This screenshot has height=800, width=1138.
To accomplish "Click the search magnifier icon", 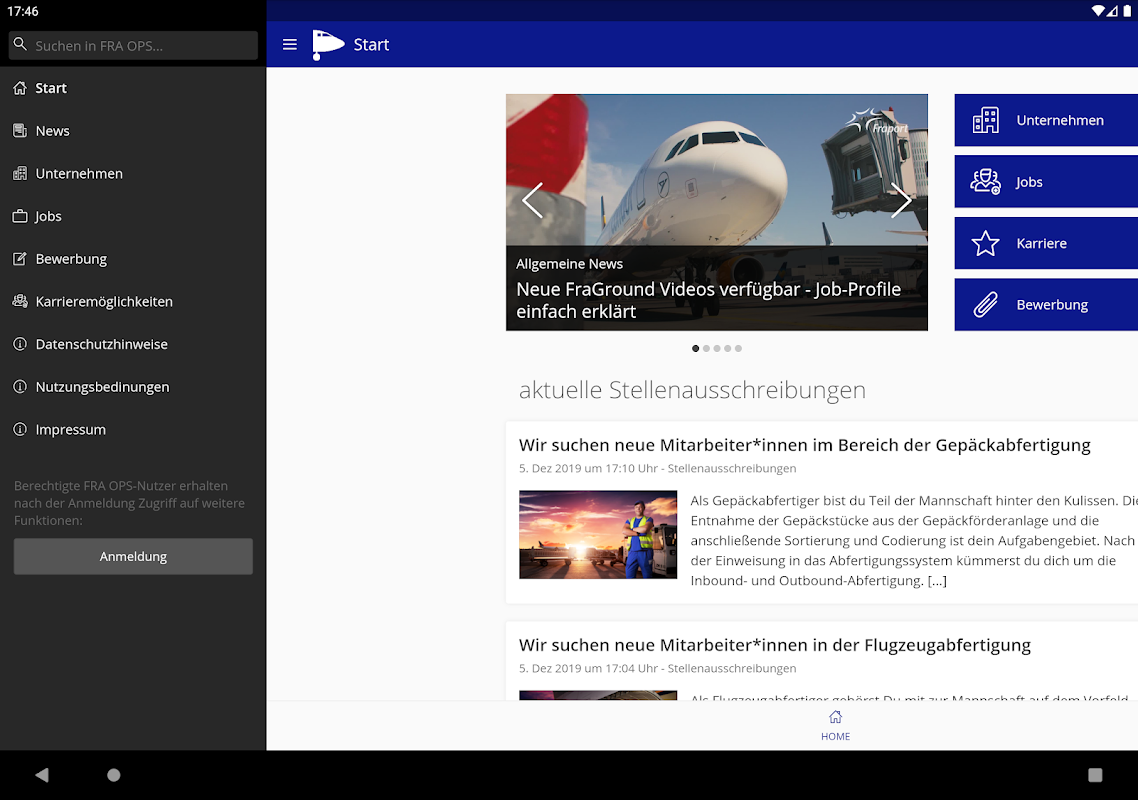I will pyautogui.click(x=20, y=44).
